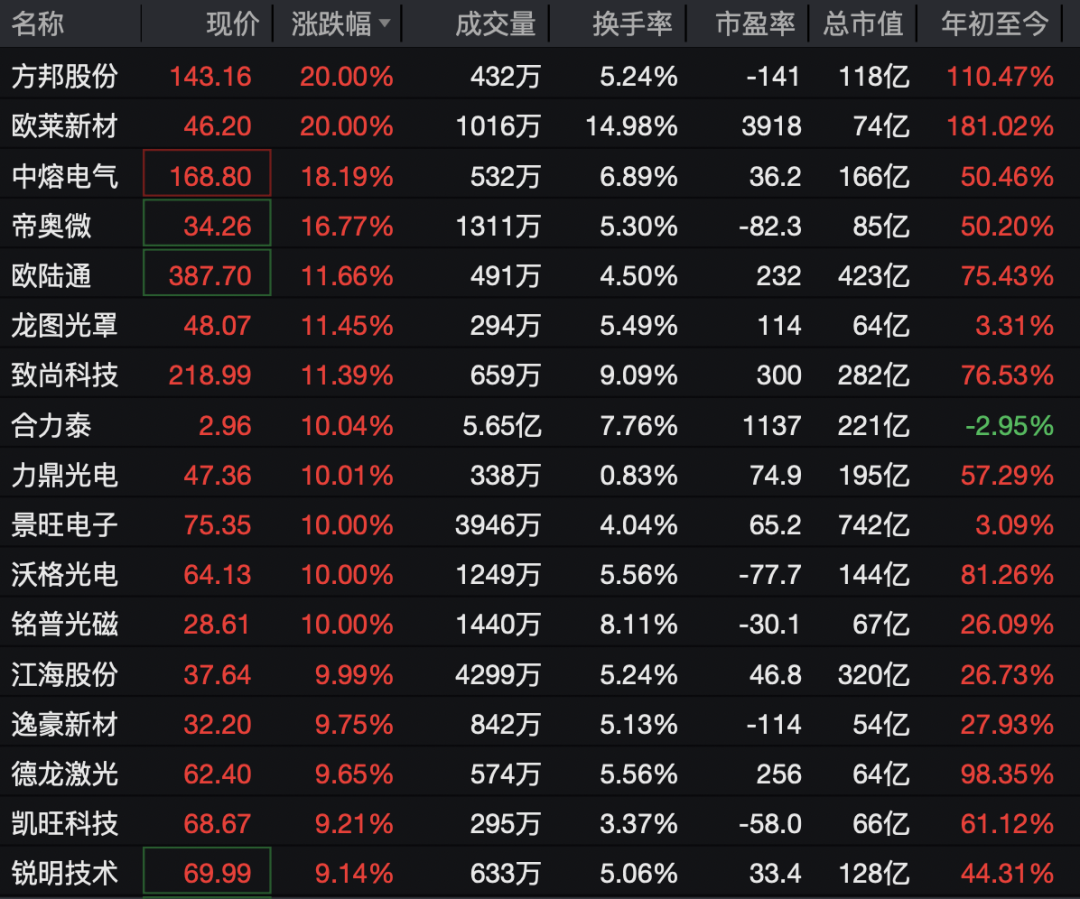
Task: Click the boxed 69.99 price of 锐明技术
Action: coord(208,873)
